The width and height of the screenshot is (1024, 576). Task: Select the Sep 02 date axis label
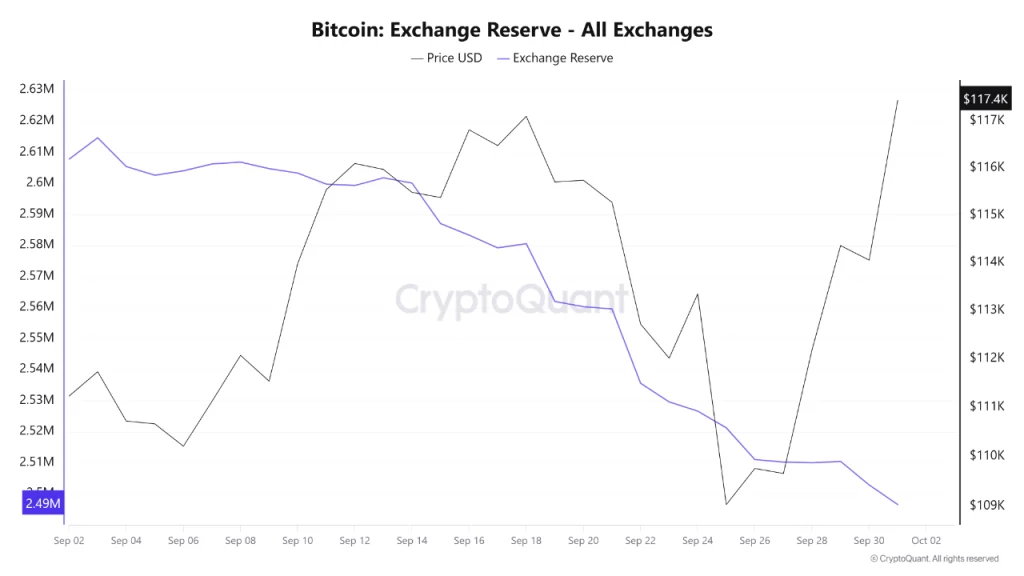(69, 541)
